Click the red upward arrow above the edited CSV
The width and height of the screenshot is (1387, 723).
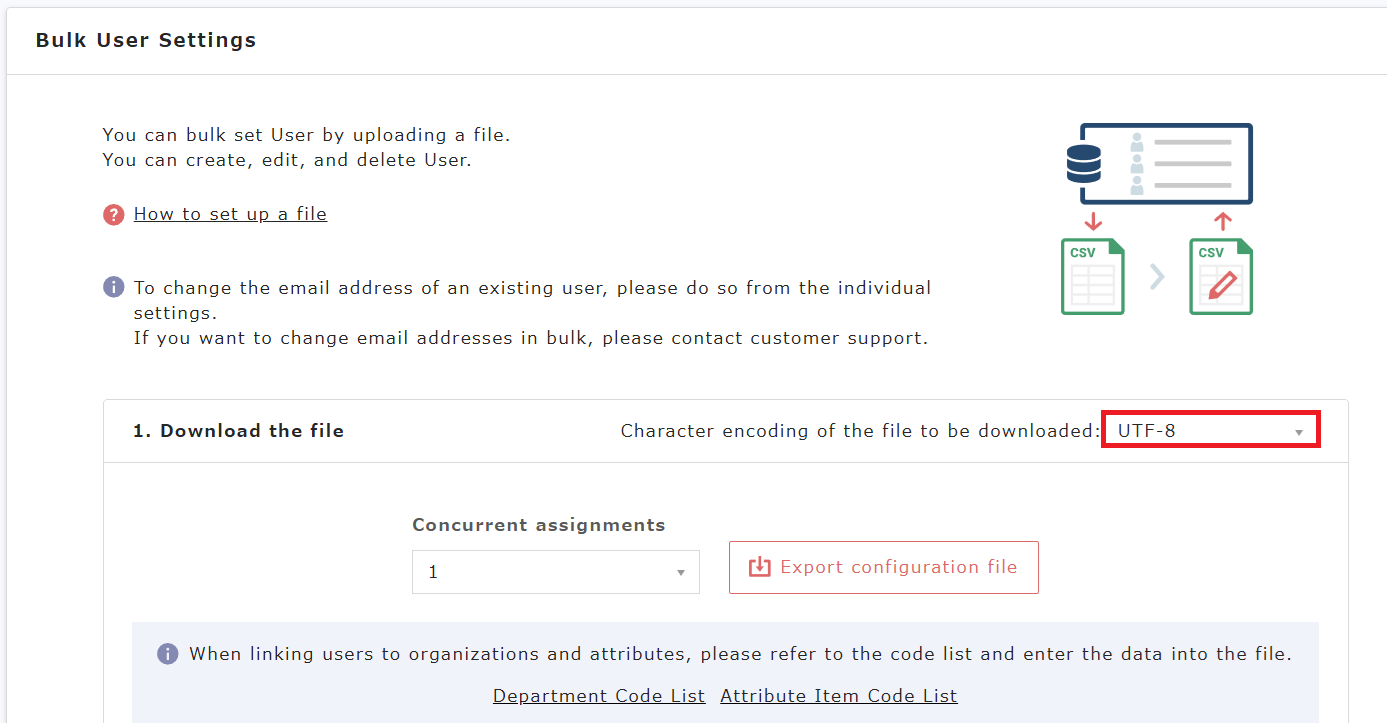tap(1222, 221)
